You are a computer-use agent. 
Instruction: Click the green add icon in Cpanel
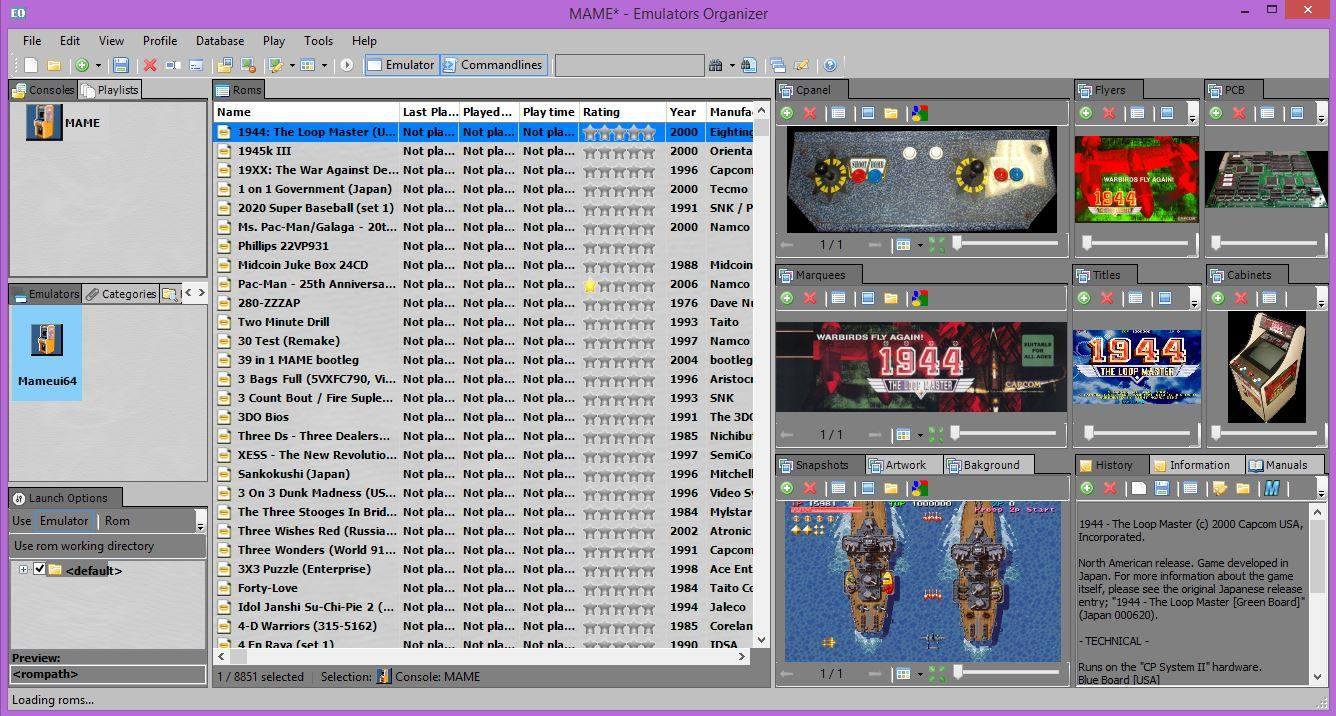(x=787, y=113)
